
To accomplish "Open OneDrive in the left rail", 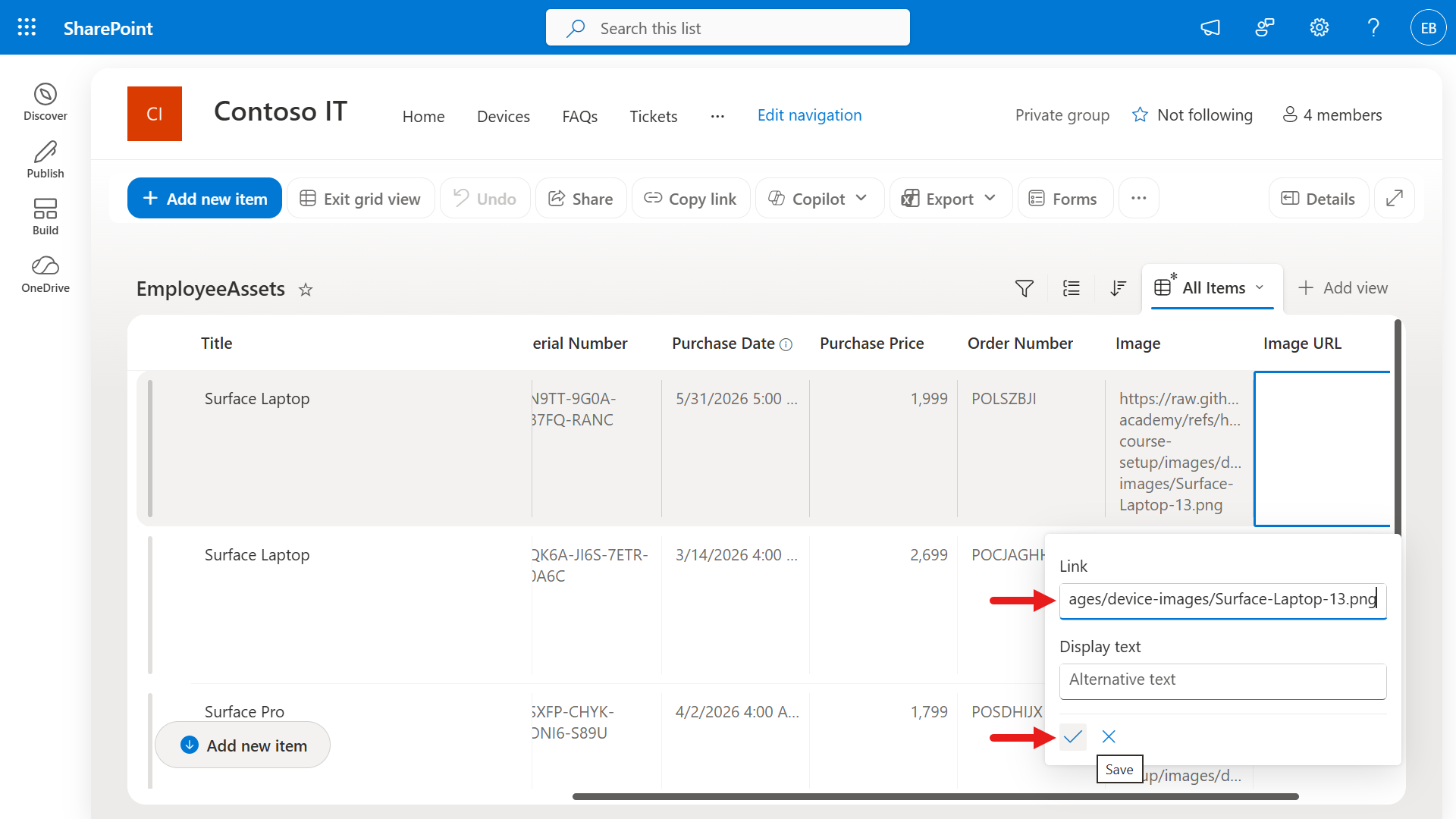I will pos(45,275).
